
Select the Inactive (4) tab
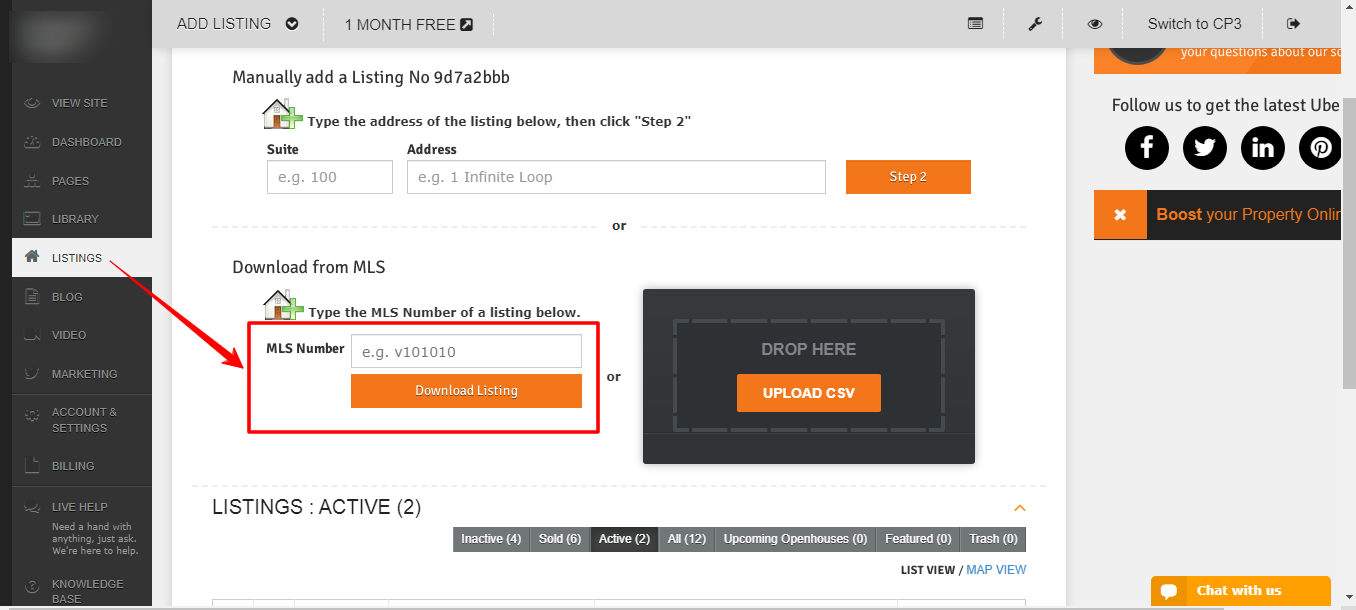tap(490, 539)
